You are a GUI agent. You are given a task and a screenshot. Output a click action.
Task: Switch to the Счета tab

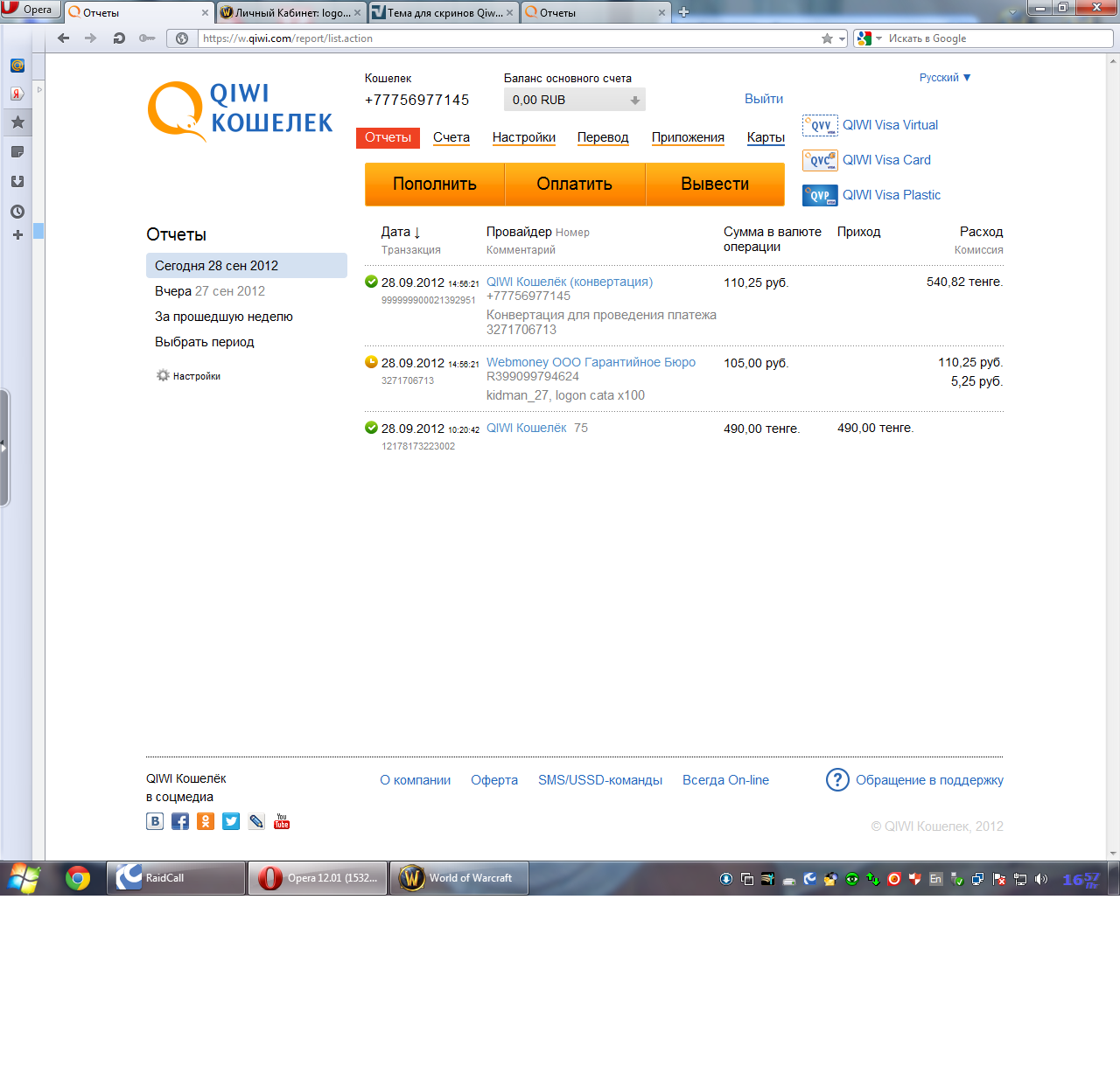coord(451,137)
